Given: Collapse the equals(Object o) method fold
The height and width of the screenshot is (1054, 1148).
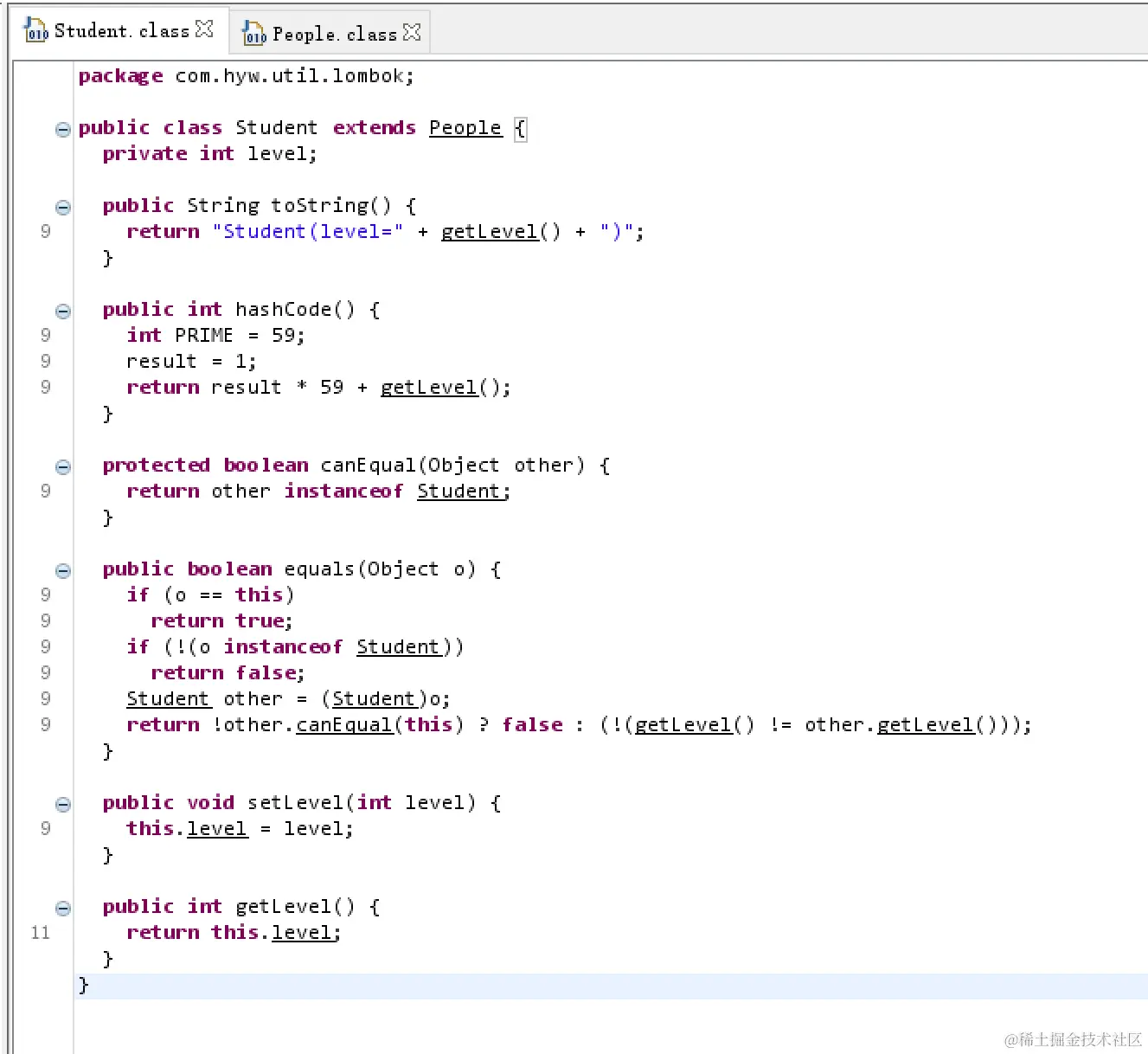Looking at the screenshot, I should (x=62, y=571).
